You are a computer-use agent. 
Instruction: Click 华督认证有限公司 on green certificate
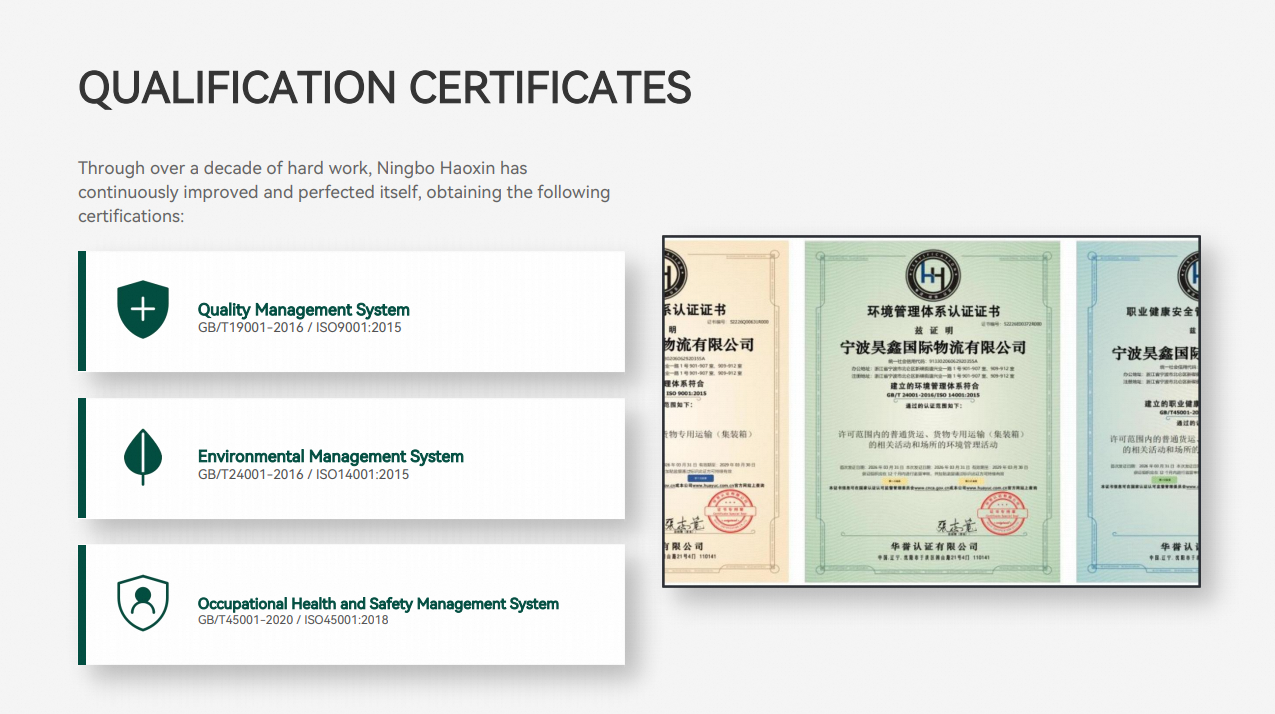(932, 546)
